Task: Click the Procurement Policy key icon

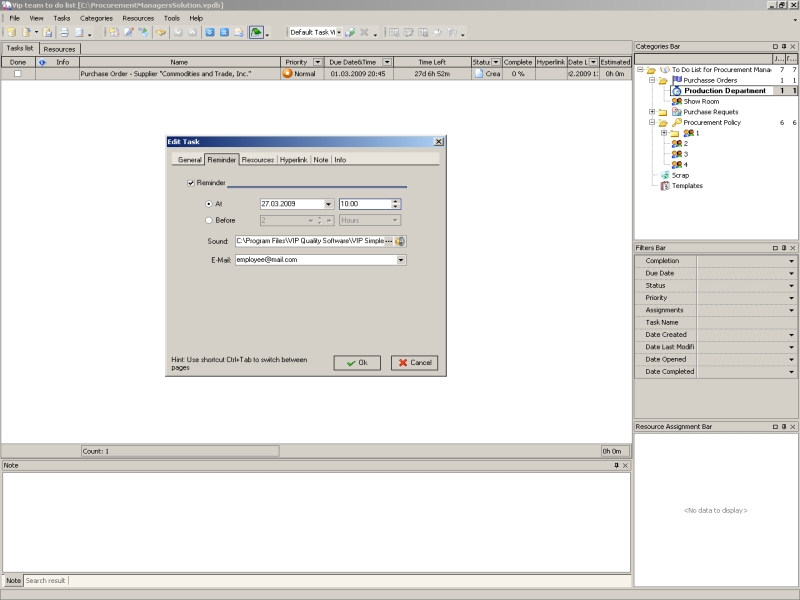Action: (677, 122)
